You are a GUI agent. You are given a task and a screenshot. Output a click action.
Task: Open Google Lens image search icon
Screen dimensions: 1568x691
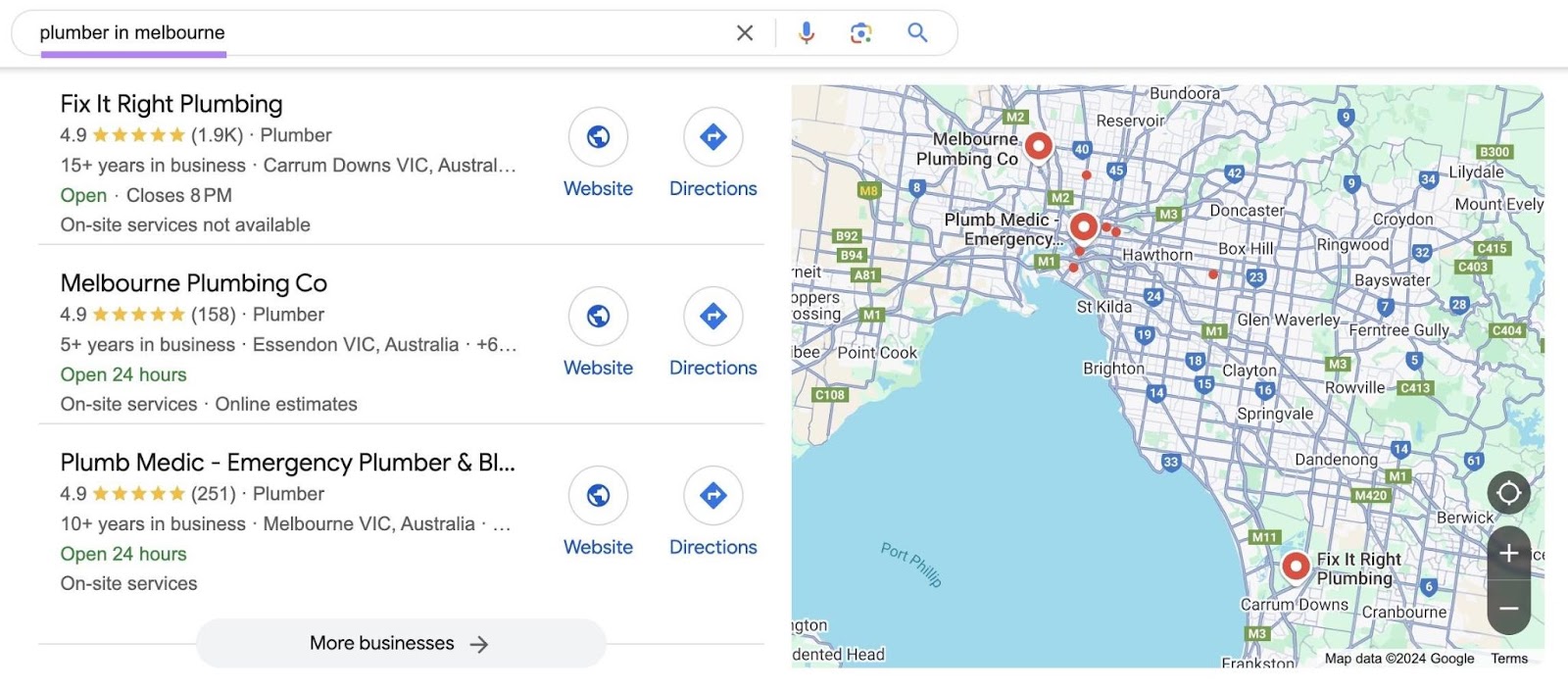[x=861, y=33]
